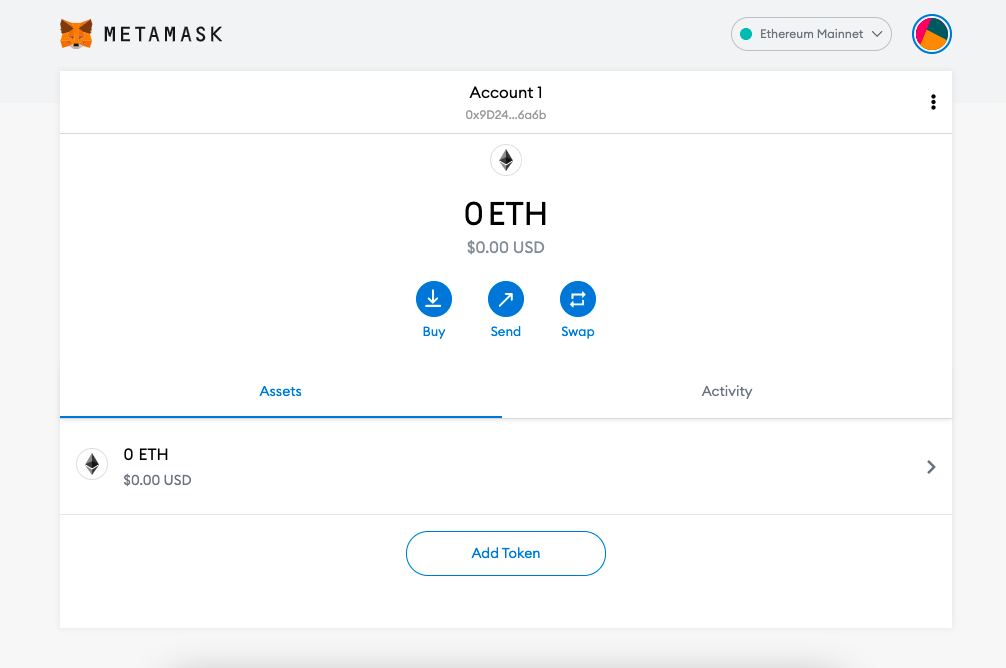The width and height of the screenshot is (1006, 668).
Task: Click the Send label
Action: 506,332
